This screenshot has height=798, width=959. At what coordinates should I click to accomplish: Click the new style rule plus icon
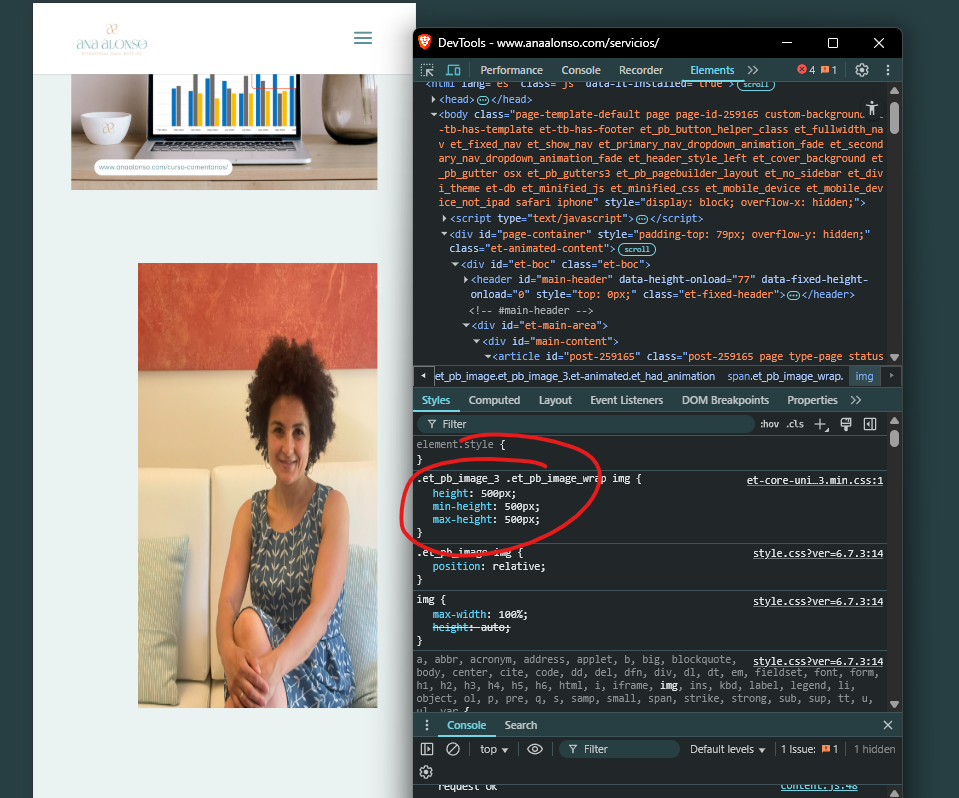tap(820, 425)
